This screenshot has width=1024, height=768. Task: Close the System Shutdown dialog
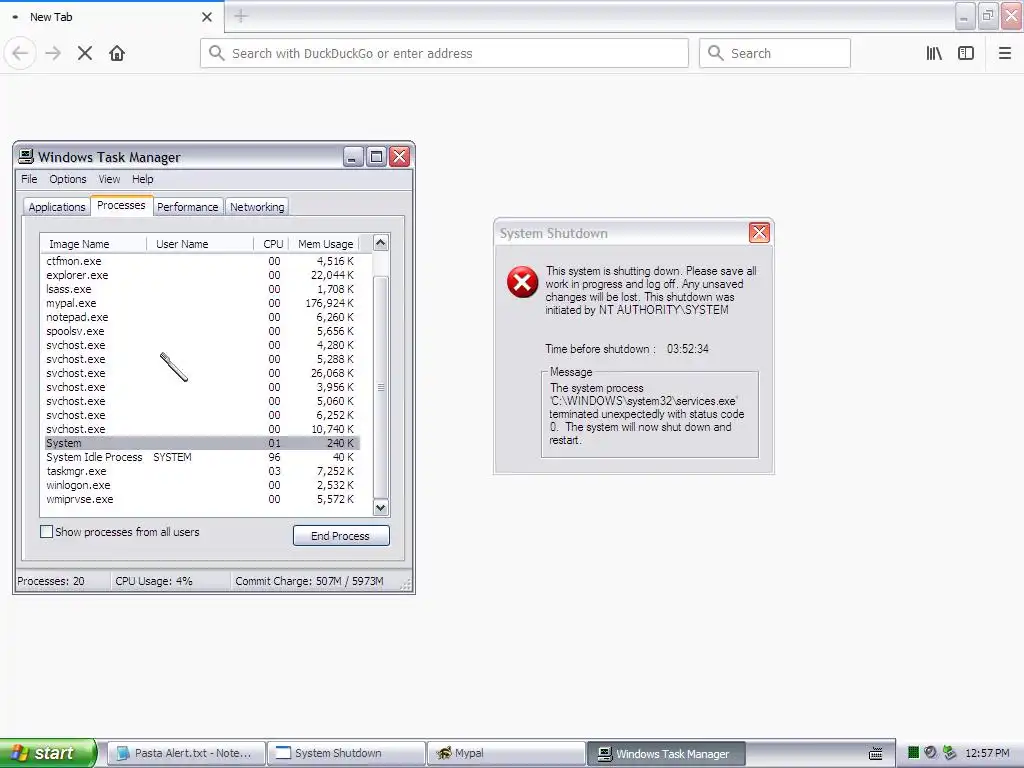coord(759,232)
